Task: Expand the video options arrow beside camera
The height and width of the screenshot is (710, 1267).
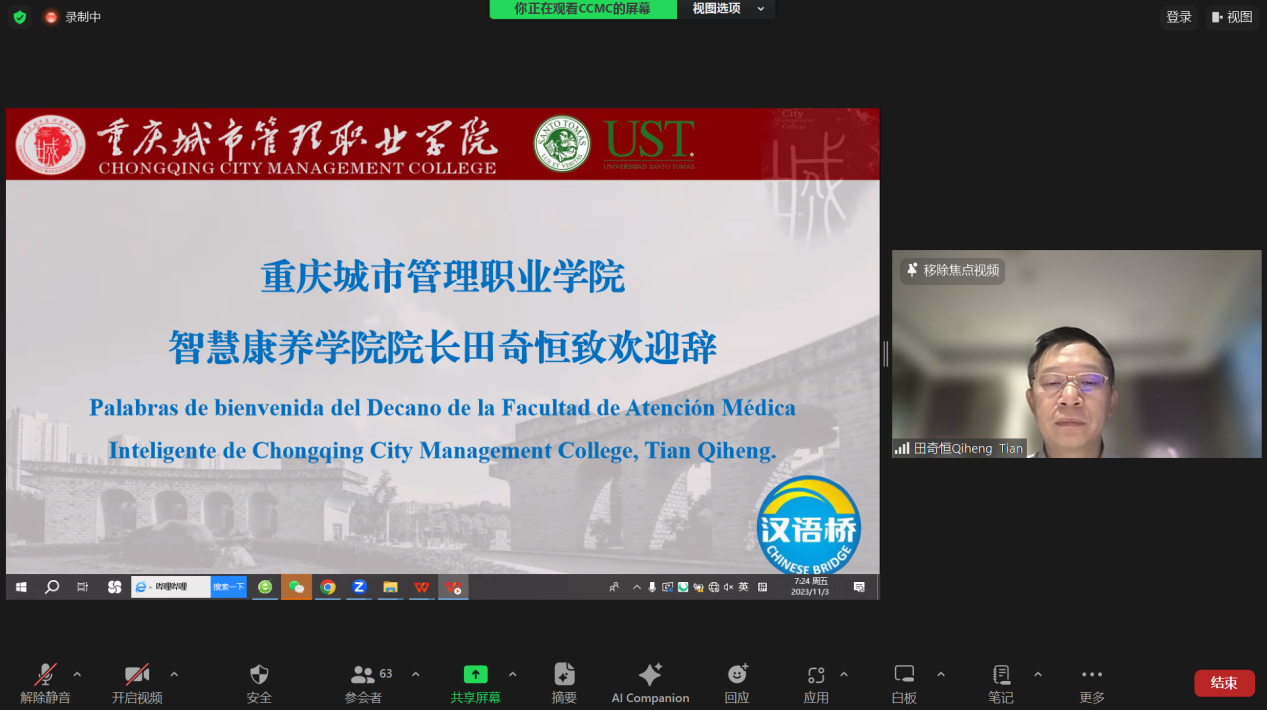Action: tap(174, 674)
